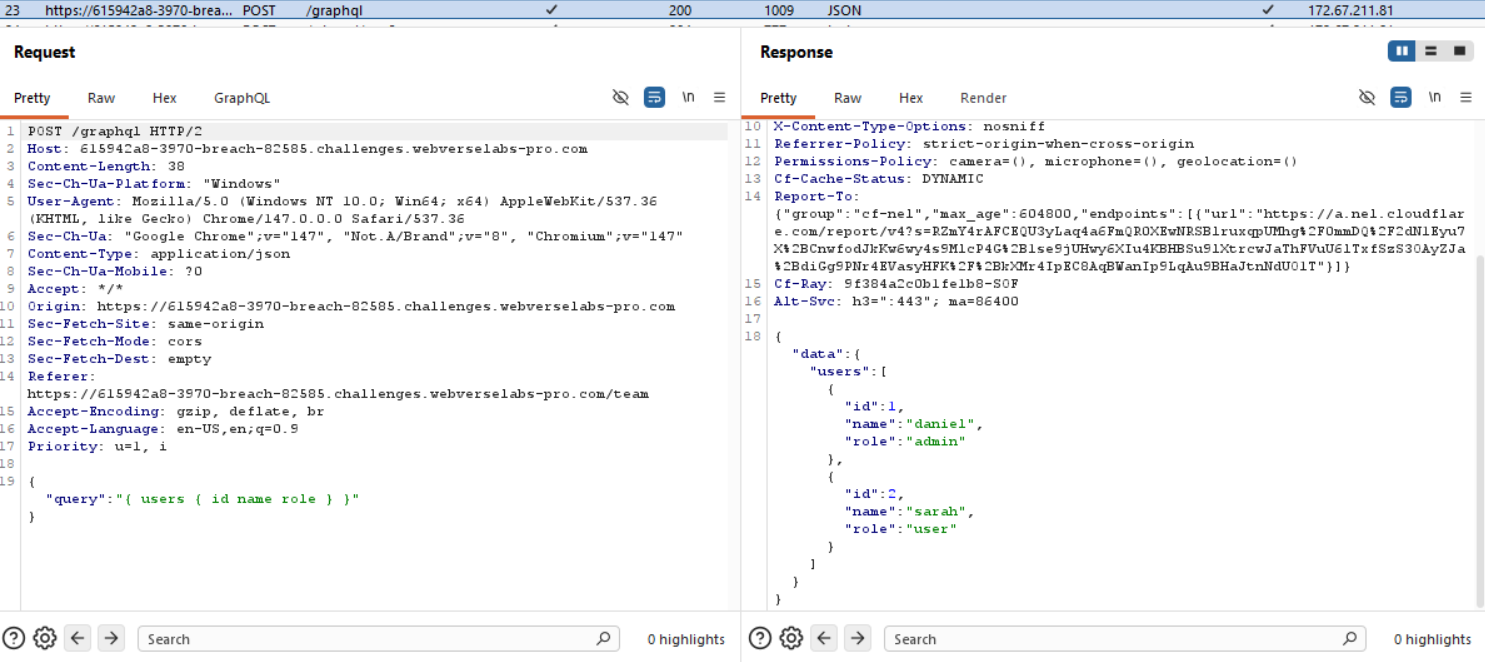Open search settings gear under Request
Viewport: 1485px width, 662px height.
tap(45, 638)
